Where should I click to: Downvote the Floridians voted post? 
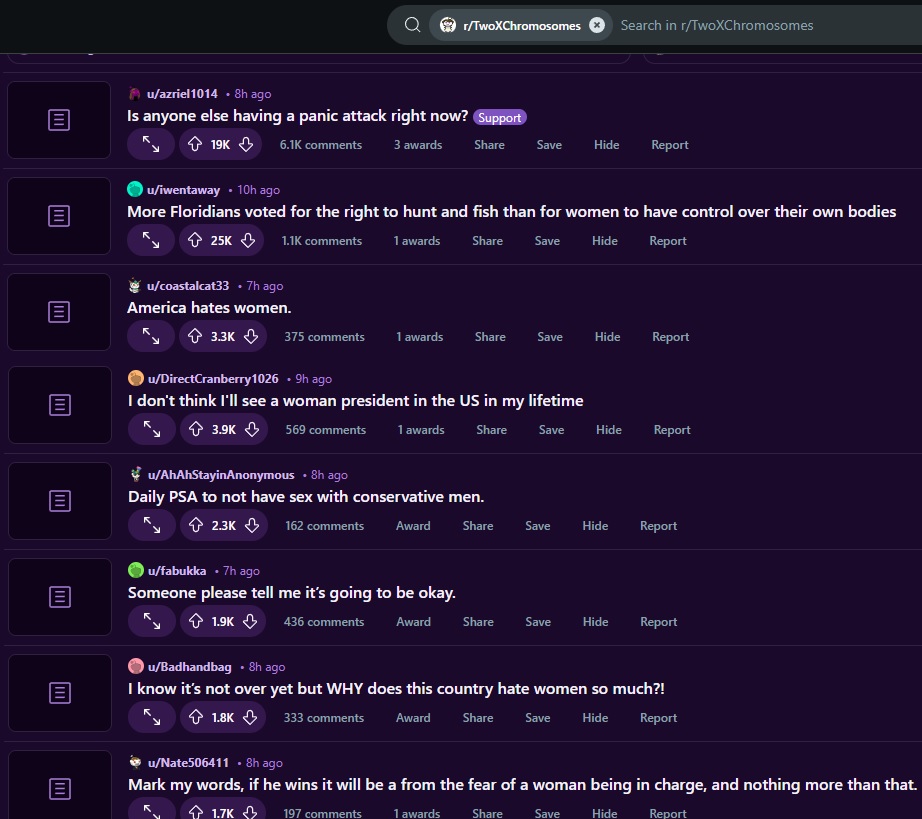(248, 240)
